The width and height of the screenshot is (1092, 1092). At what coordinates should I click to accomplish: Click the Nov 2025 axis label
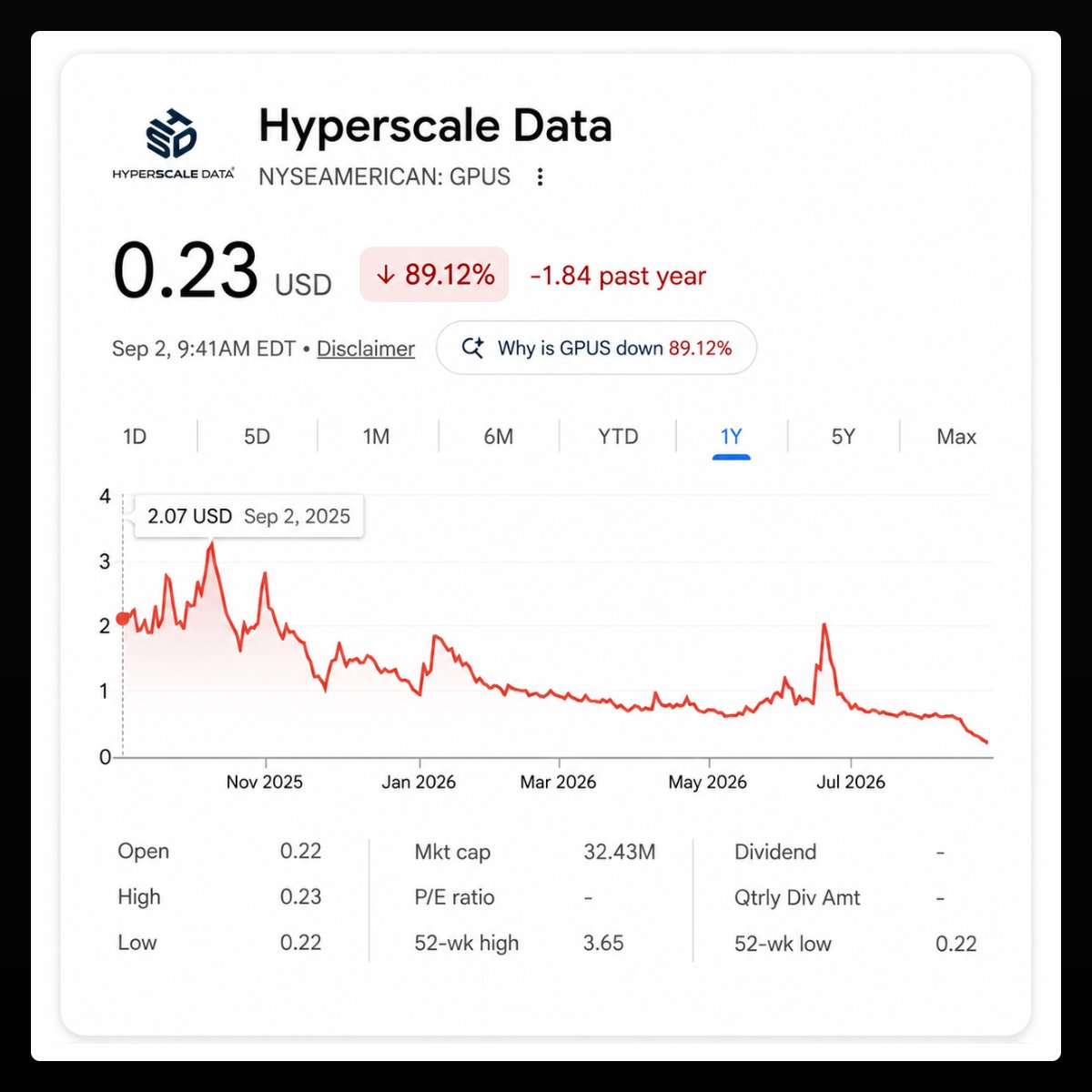tap(265, 782)
